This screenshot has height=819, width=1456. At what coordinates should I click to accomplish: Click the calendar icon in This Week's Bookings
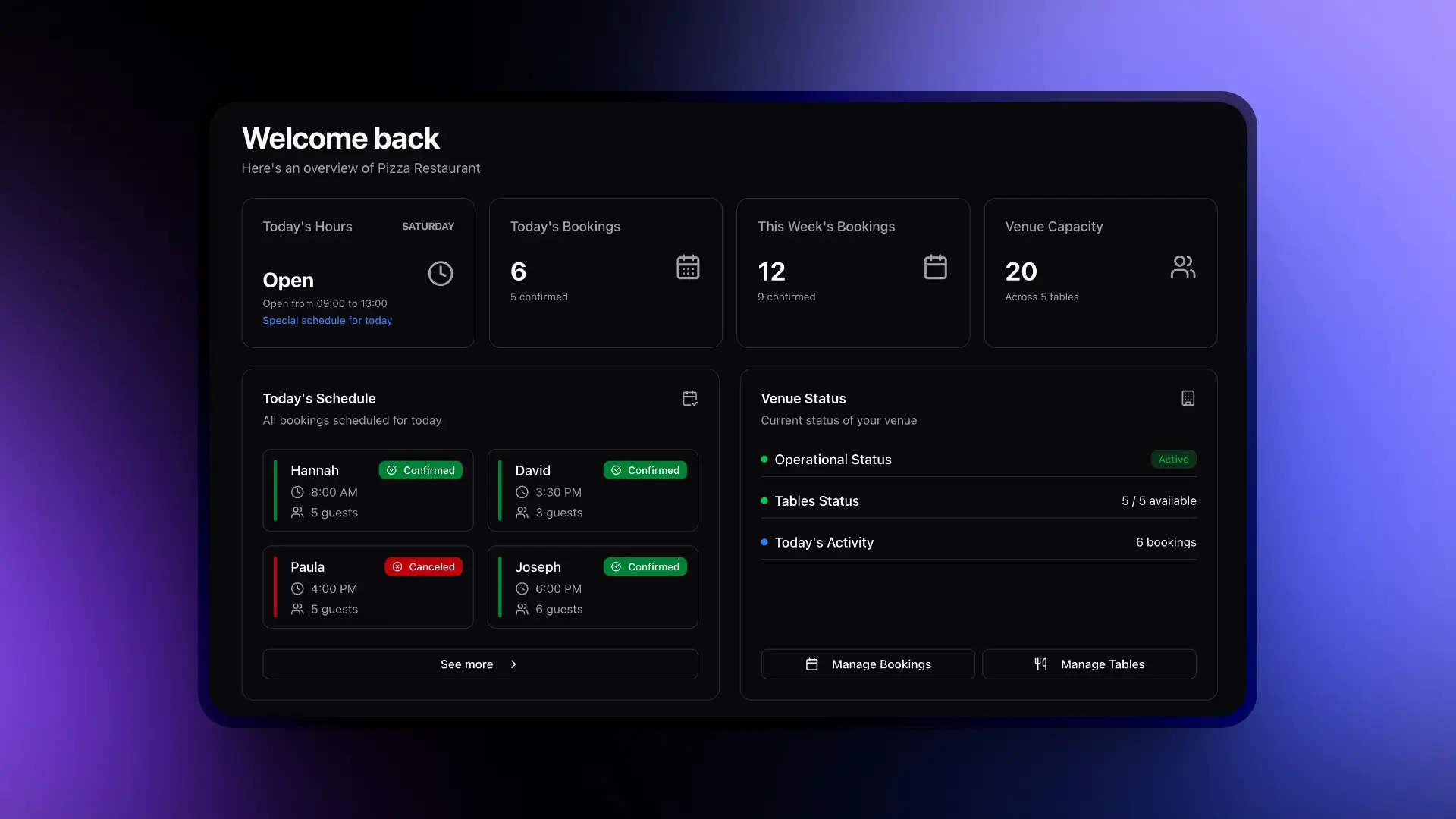coord(935,267)
